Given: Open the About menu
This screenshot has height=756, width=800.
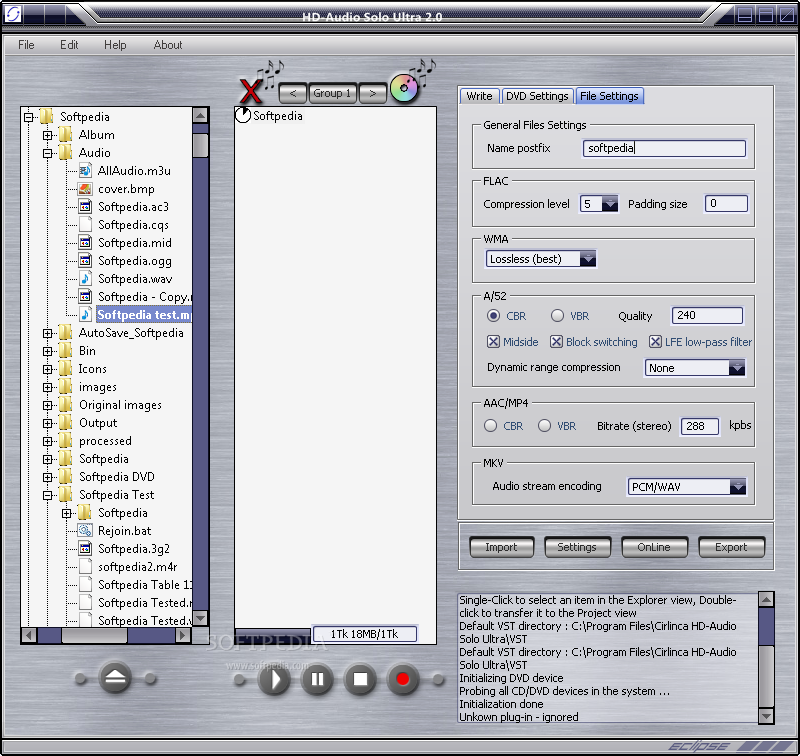Looking at the screenshot, I should tap(168, 45).
